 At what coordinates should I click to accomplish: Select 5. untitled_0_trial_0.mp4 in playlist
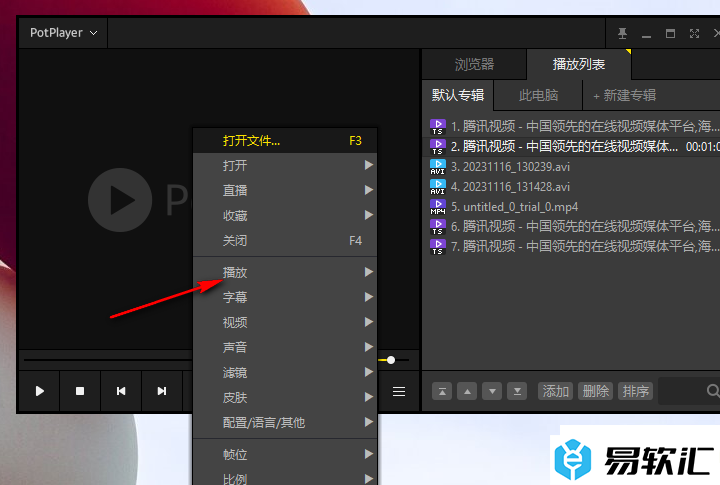tap(571, 207)
